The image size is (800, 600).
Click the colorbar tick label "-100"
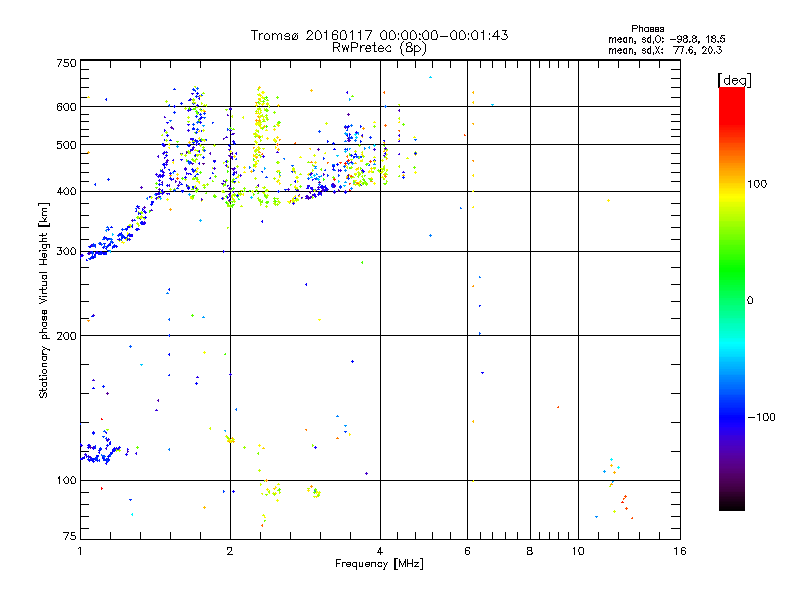point(762,417)
